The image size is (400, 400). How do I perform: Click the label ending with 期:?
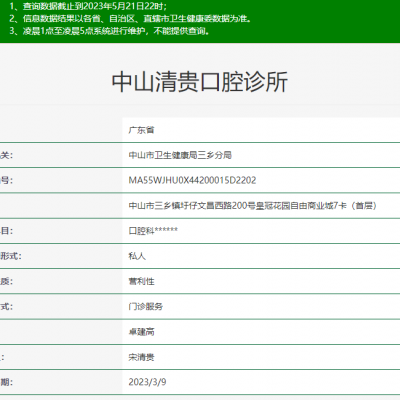pos(6,382)
